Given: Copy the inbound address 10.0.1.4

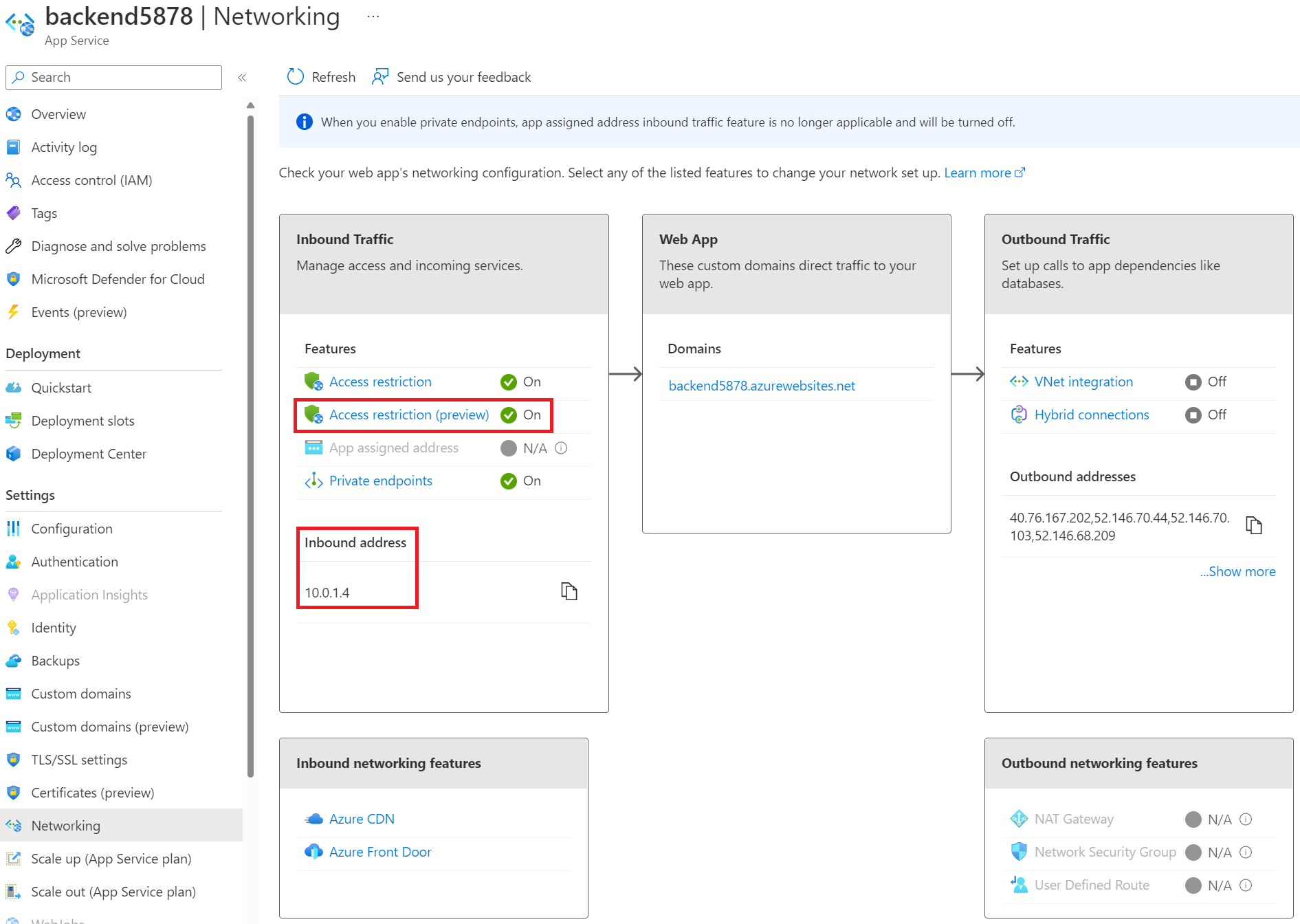Looking at the screenshot, I should click(x=569, y=591).
